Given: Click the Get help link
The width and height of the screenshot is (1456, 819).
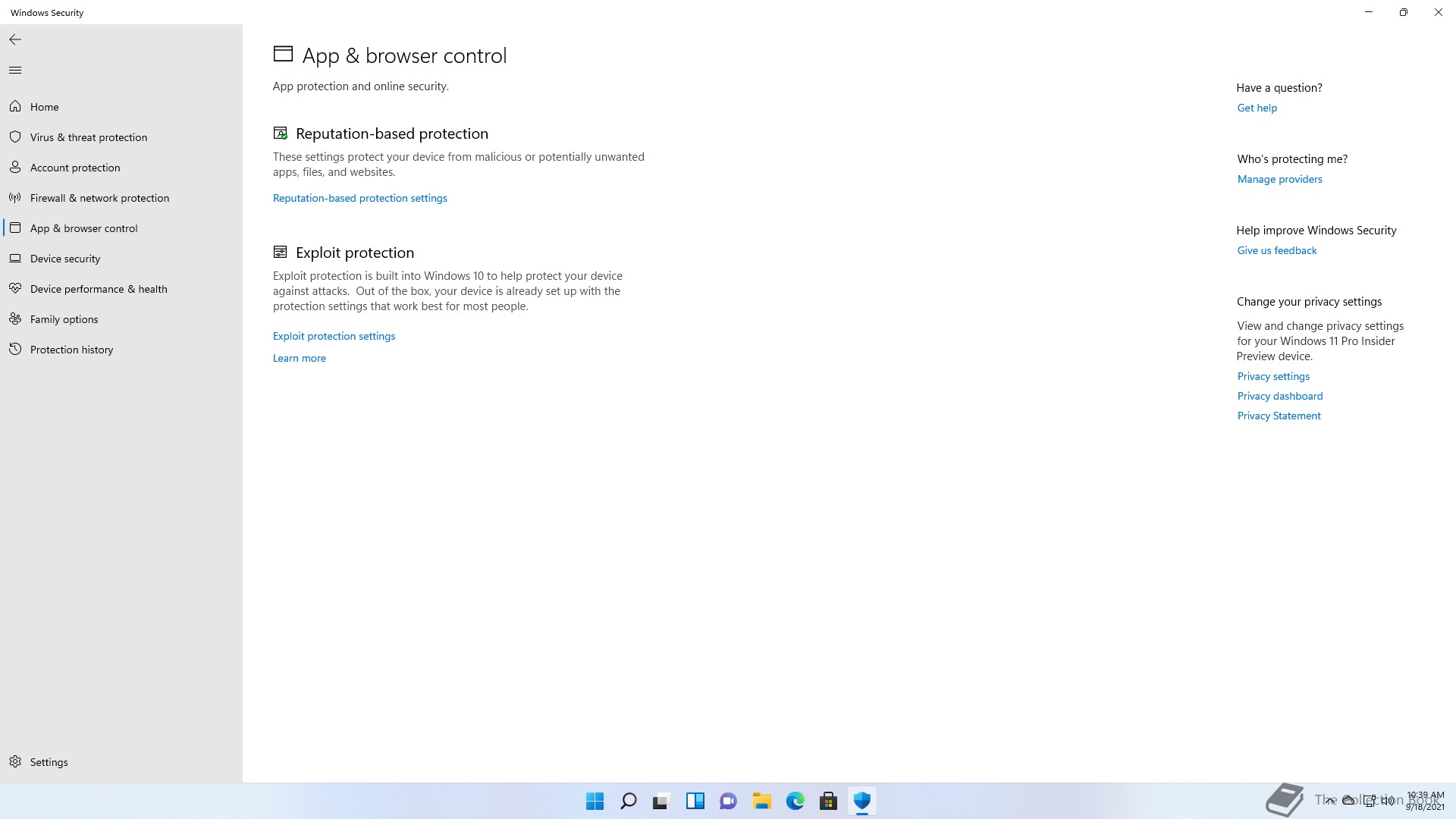Looking at the screenshot, I should click(1257, 108).
